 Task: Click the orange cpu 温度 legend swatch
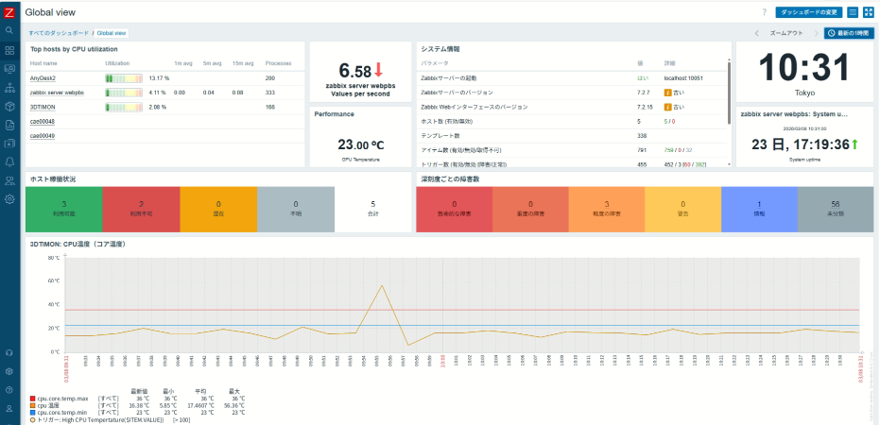(33, 405)
